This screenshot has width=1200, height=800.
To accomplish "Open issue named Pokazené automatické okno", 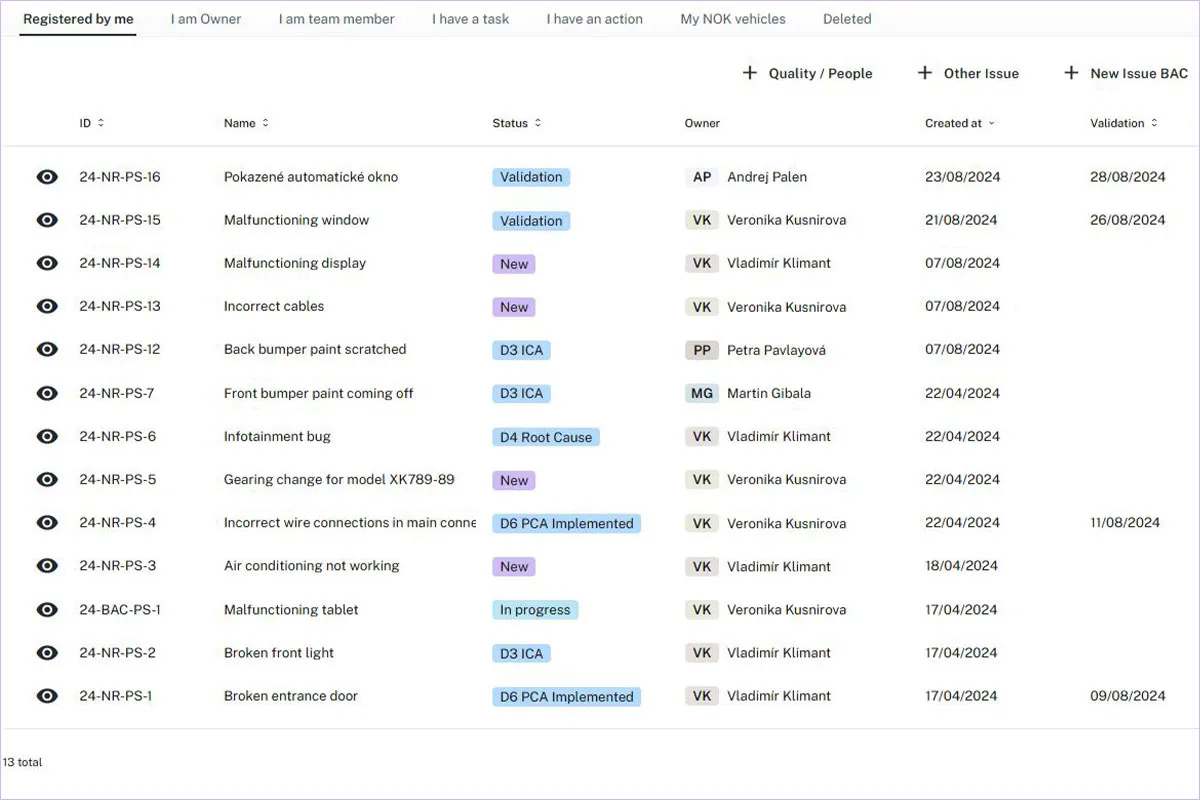I will point(311,177).
